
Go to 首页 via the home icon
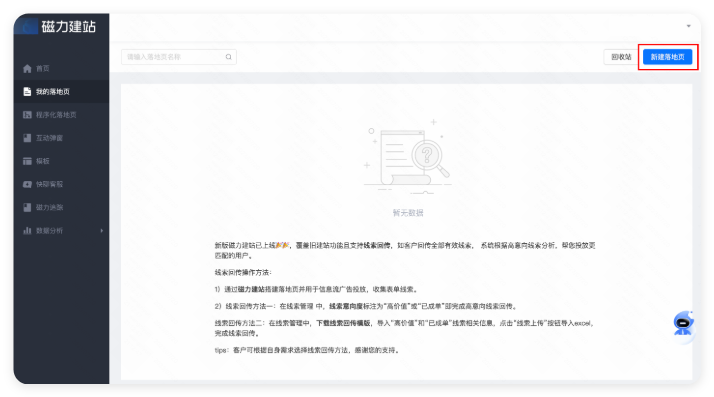coord(27,69)
